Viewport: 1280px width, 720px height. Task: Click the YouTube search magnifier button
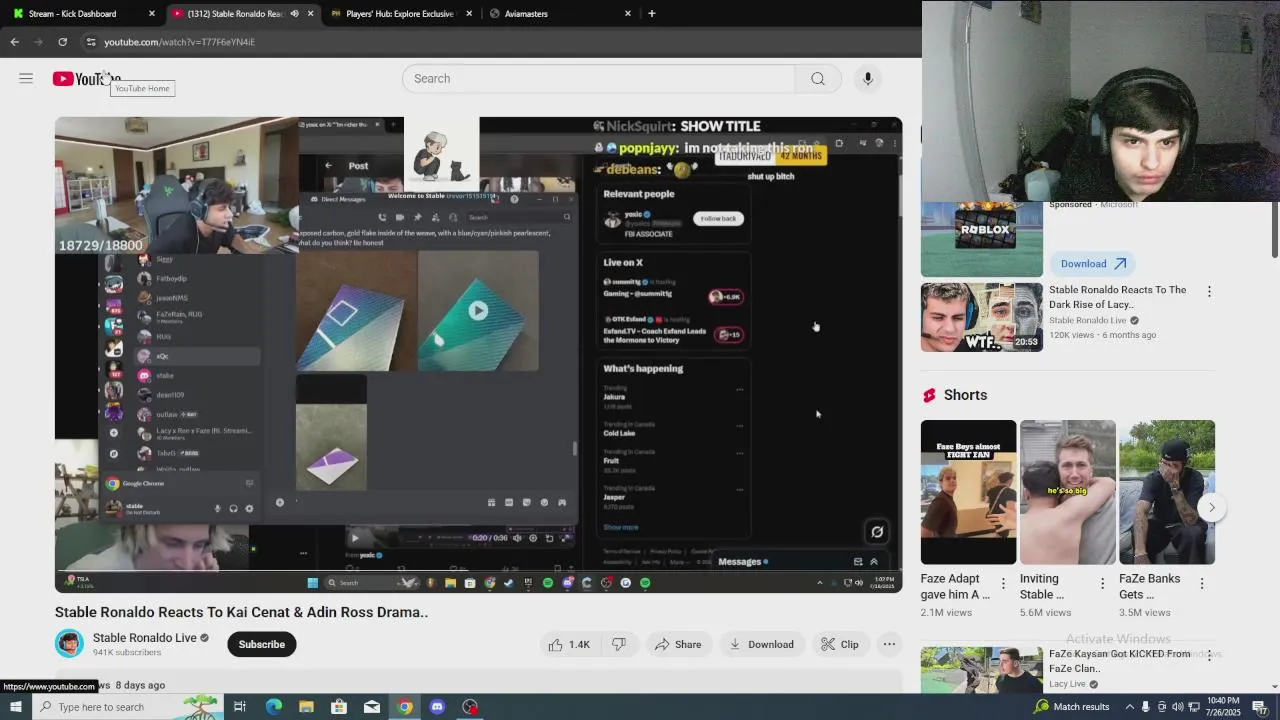[818, 79]
